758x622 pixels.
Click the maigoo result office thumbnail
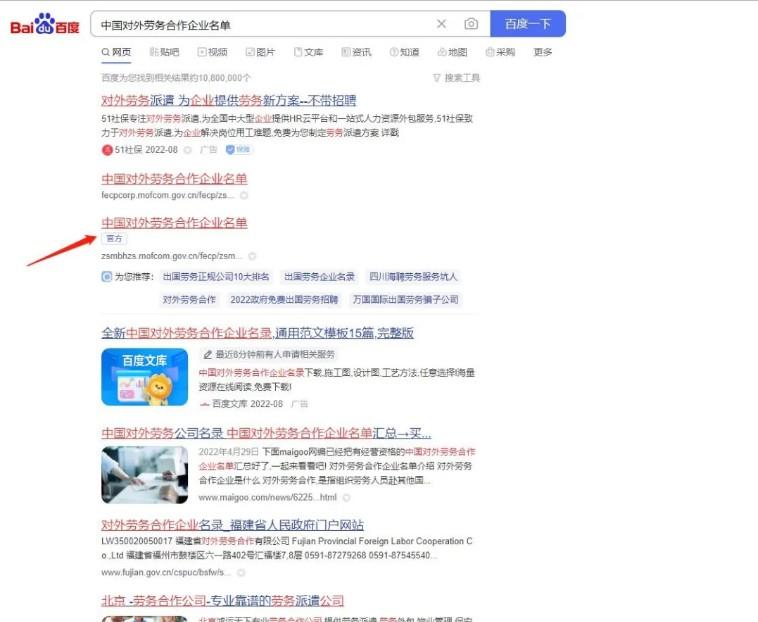(x=145, y=475)
